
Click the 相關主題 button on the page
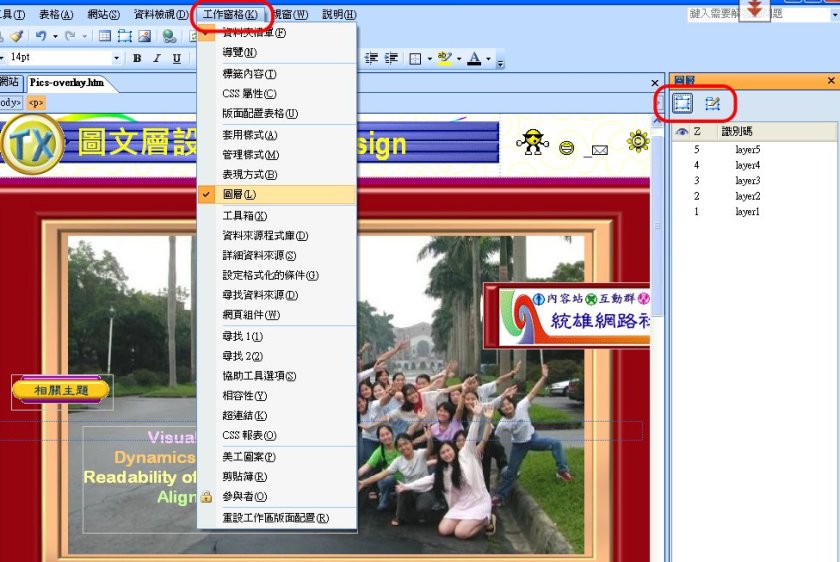point(61,390)
